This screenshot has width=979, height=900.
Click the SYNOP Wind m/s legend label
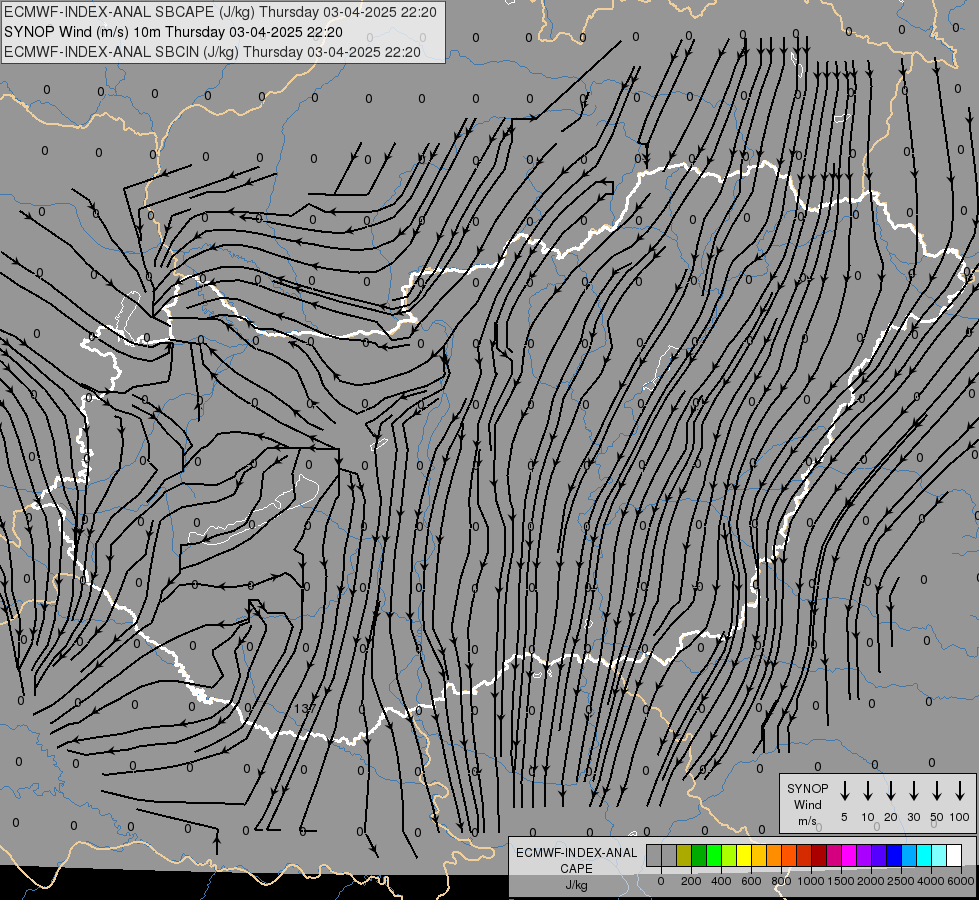coord(807,804)
